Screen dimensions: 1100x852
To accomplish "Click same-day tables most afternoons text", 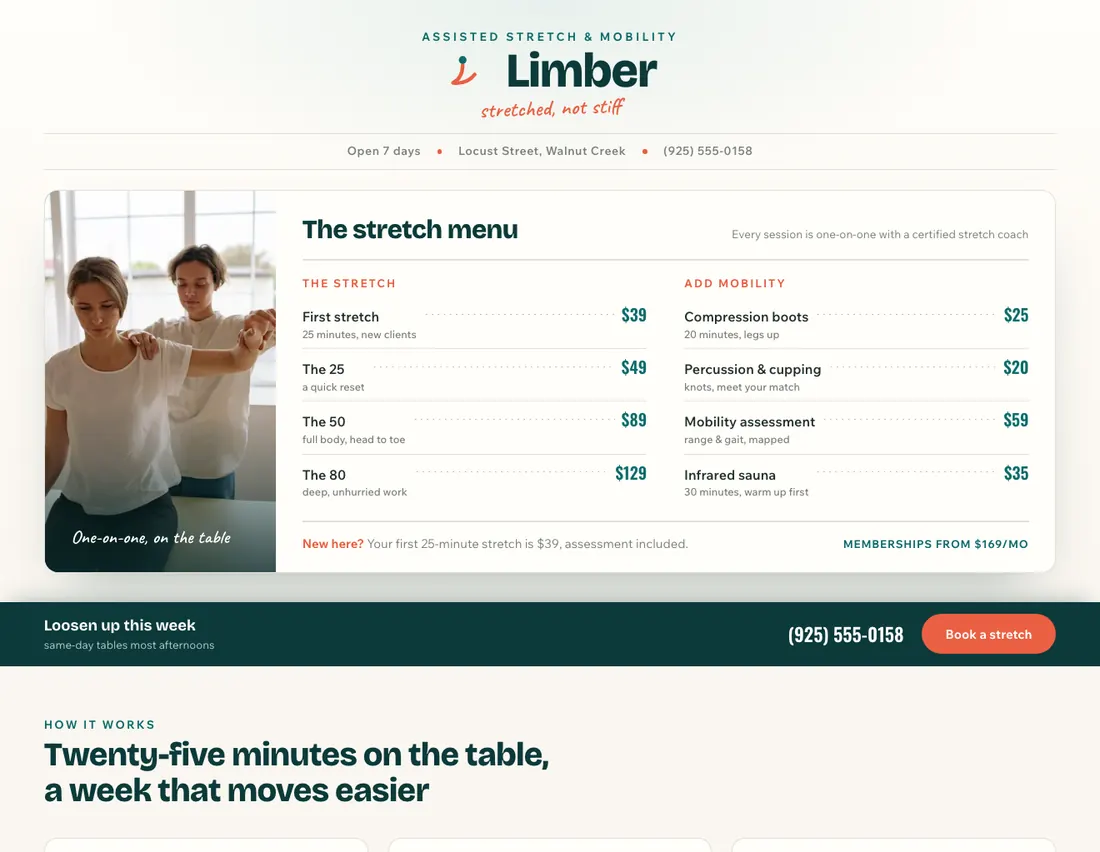I will point(129,645).
